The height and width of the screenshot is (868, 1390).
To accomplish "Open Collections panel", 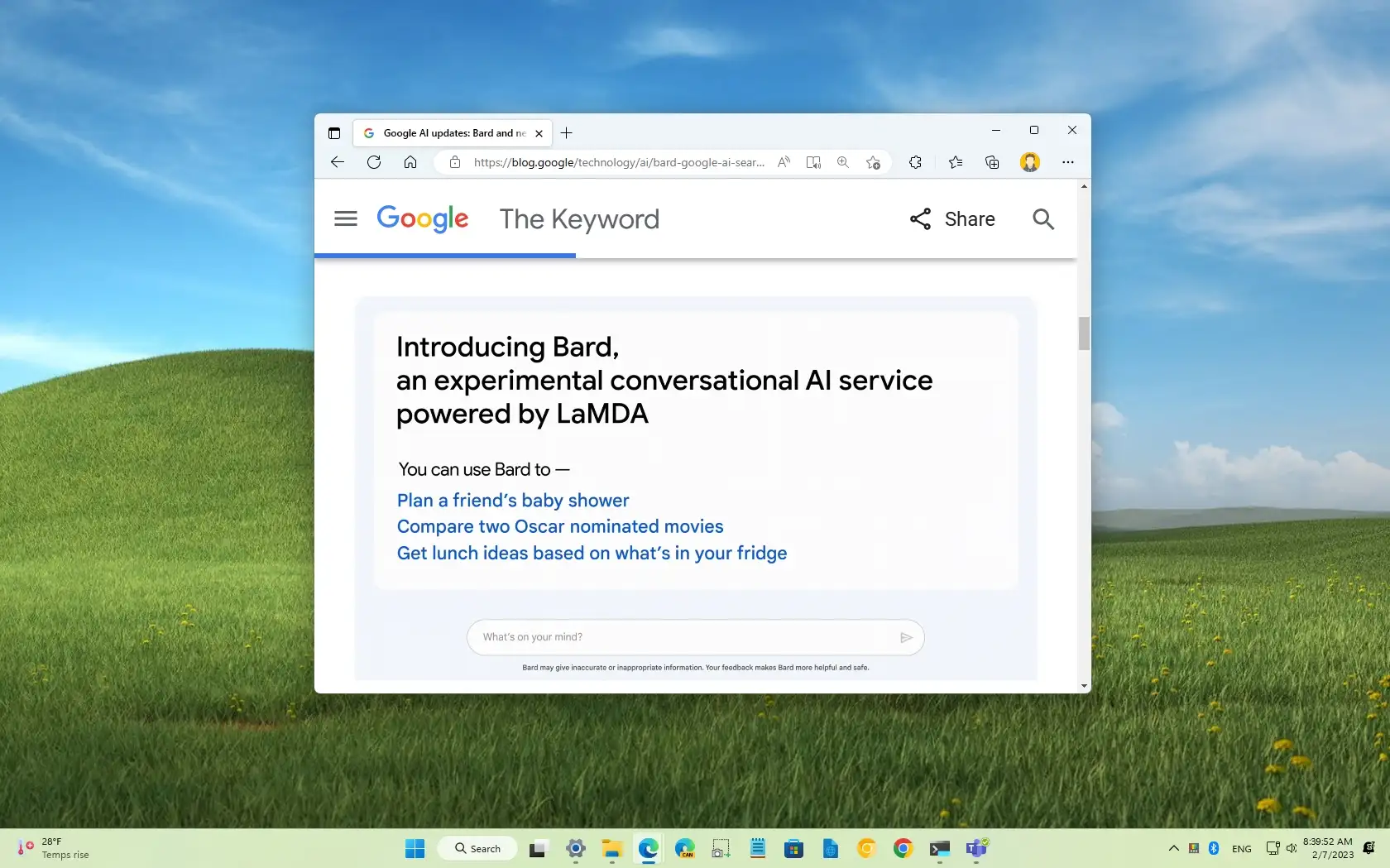I will pos(992,162).
